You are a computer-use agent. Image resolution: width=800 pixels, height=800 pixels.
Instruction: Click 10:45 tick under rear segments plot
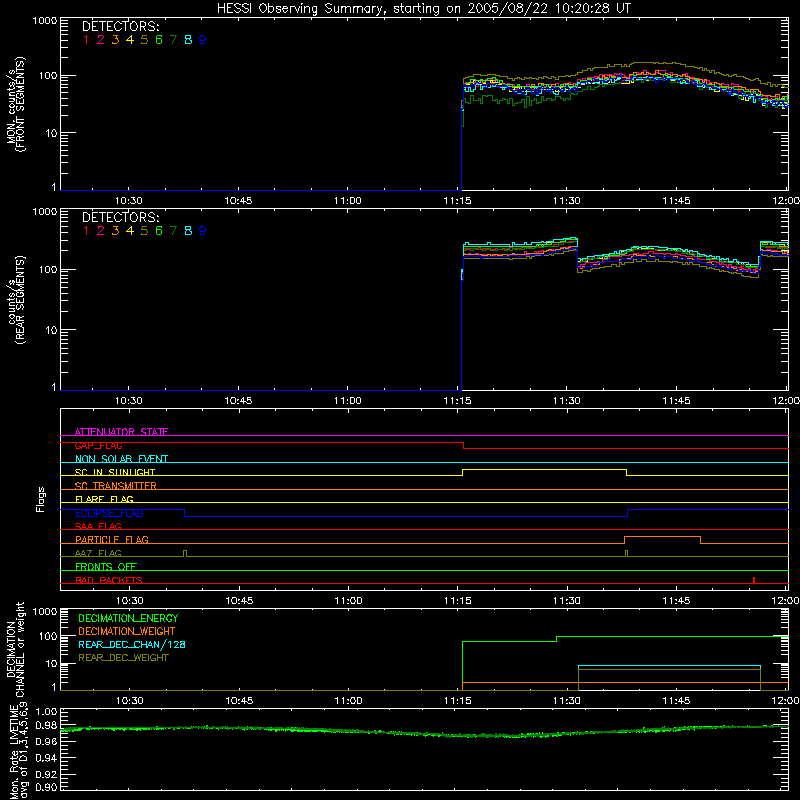click(x=238, y=401)
